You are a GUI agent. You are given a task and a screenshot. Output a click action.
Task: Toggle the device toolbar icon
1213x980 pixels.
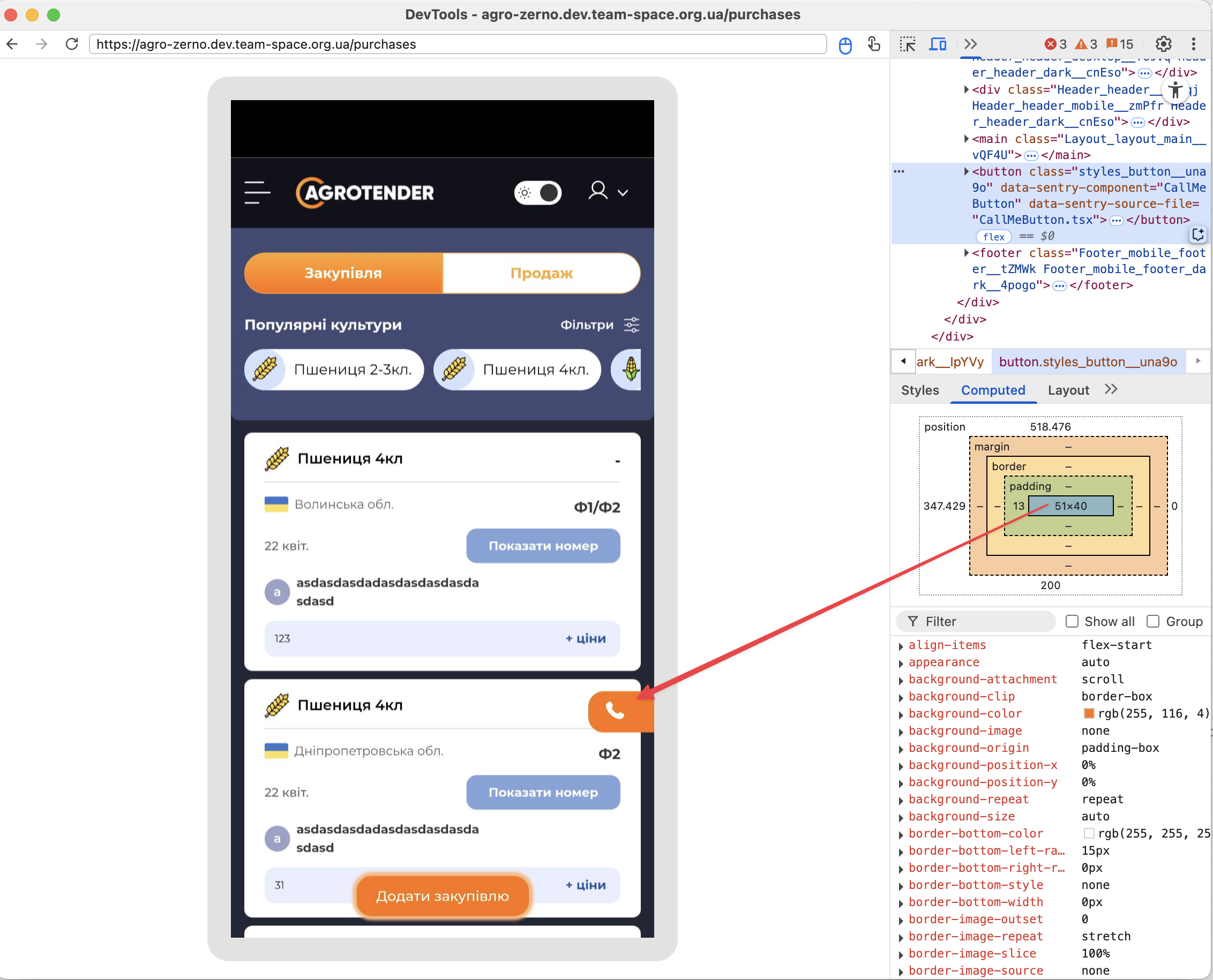[x=938, y=44]
